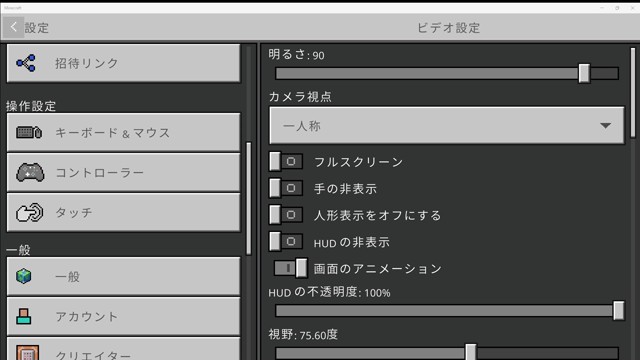This screenshot has width=640, height=360.
Task: Click the globe cube icon for 一般
Action: [x=24, y=276]
